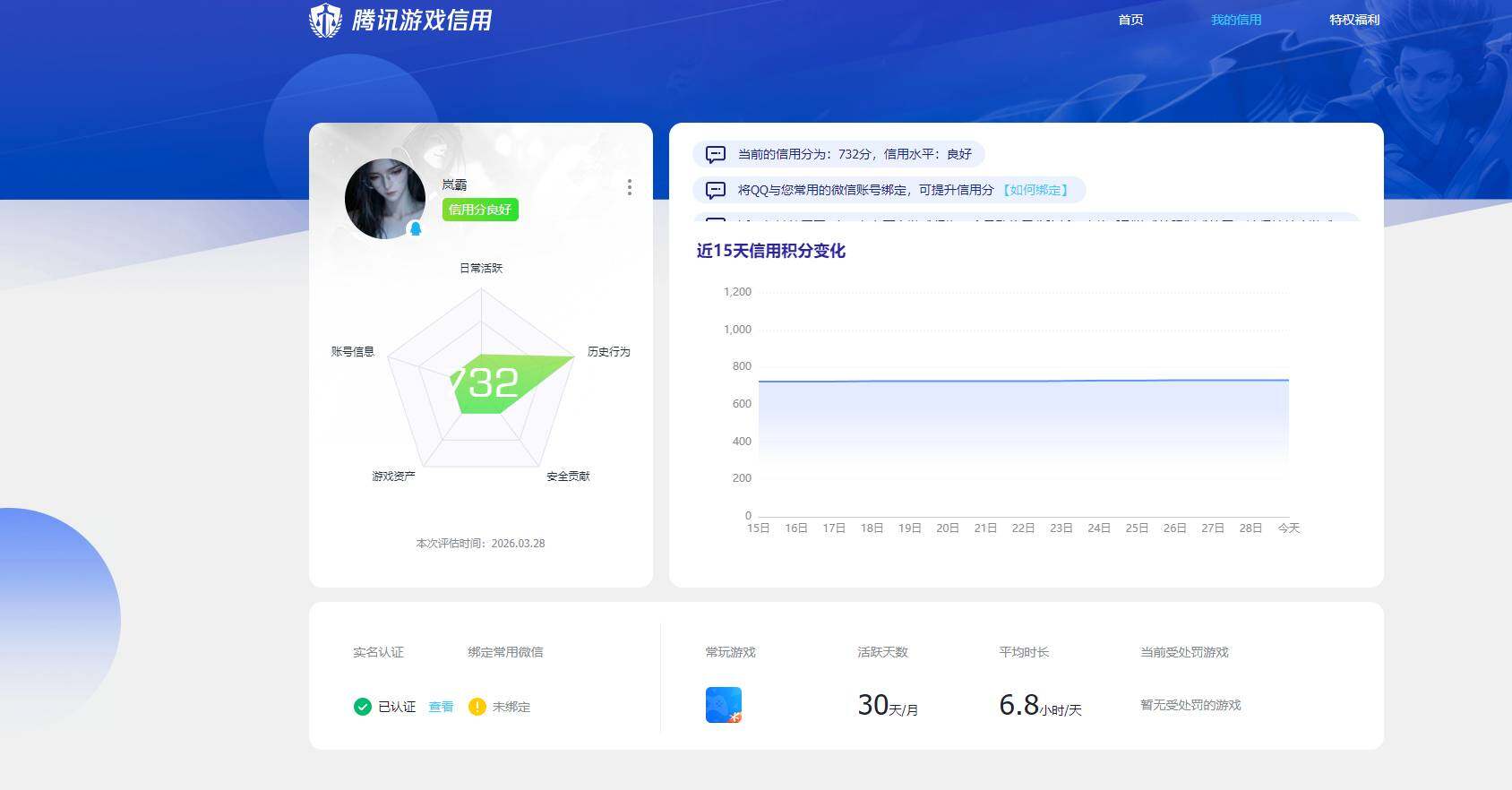Image resolution: width=1512 pixels, height=790 pixels.
Task: Click the chat bubble icon beside 当前的信用分为
Action: [716, 154]
